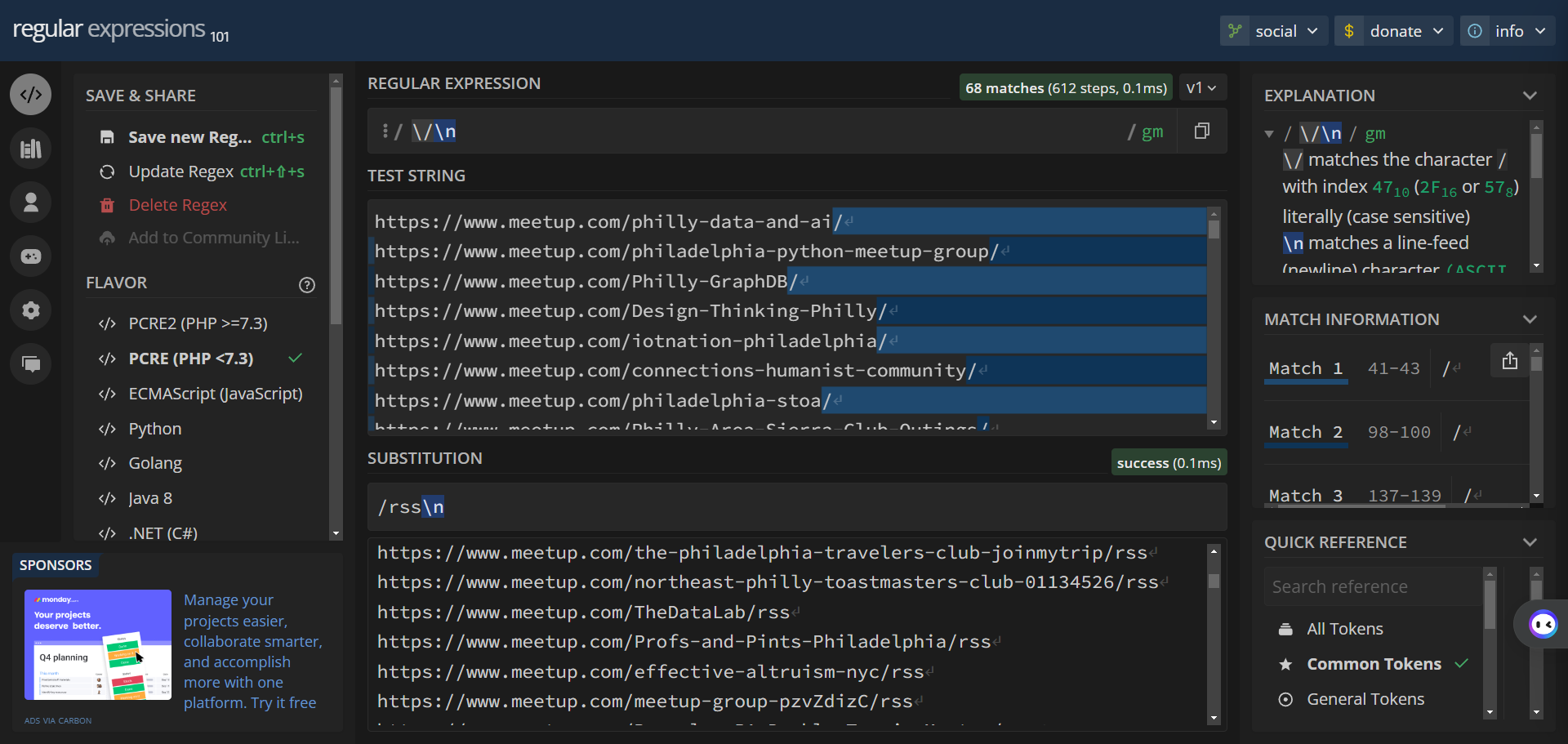This screenshot has width=1568, height=744.
Task: Click the 68 matches status badge
Action: coord(1066,87)
